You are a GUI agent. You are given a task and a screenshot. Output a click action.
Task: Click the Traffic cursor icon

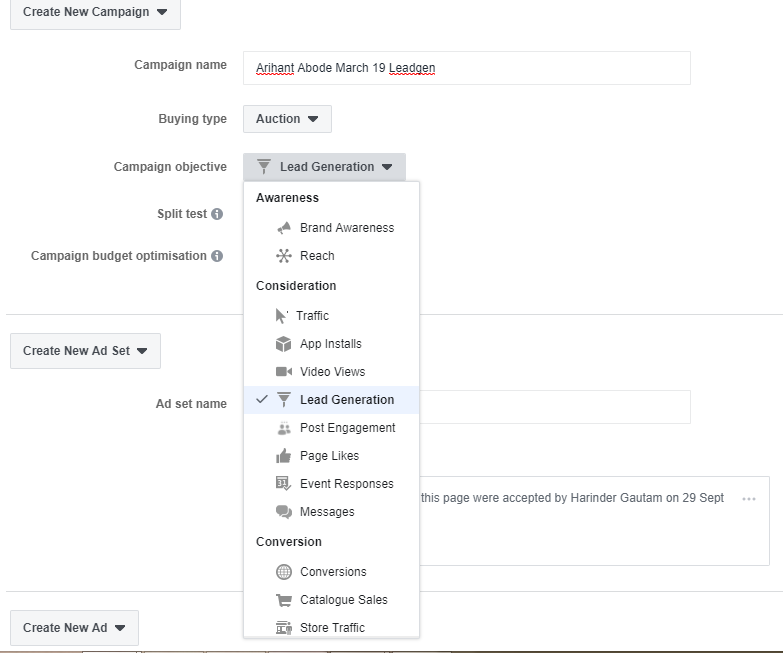[282, 316]
